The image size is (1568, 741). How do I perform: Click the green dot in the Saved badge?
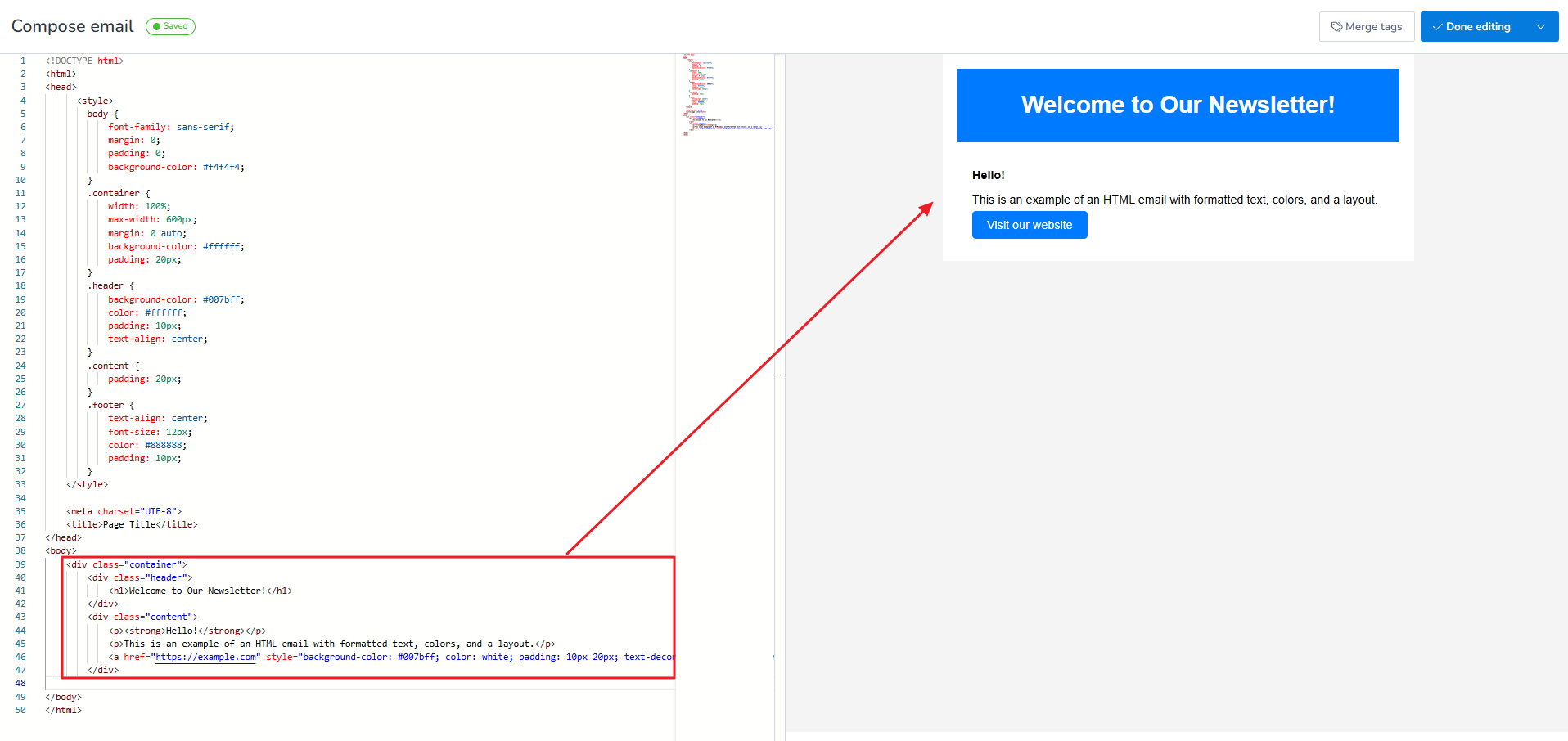(x=156, y=26)
